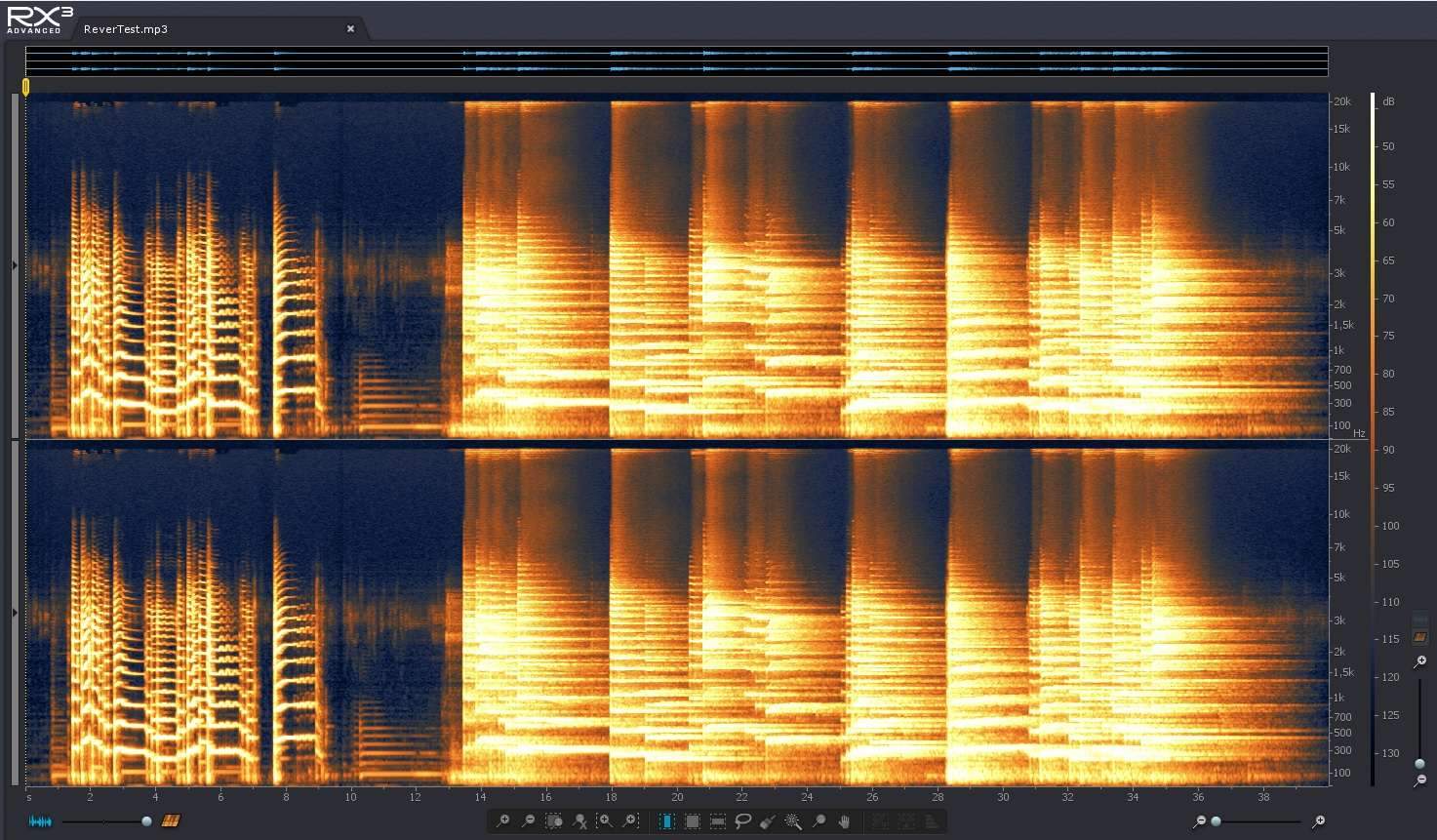
Task: Collapse the upper channel using left arrow
Action: click(x=15, y=265)
